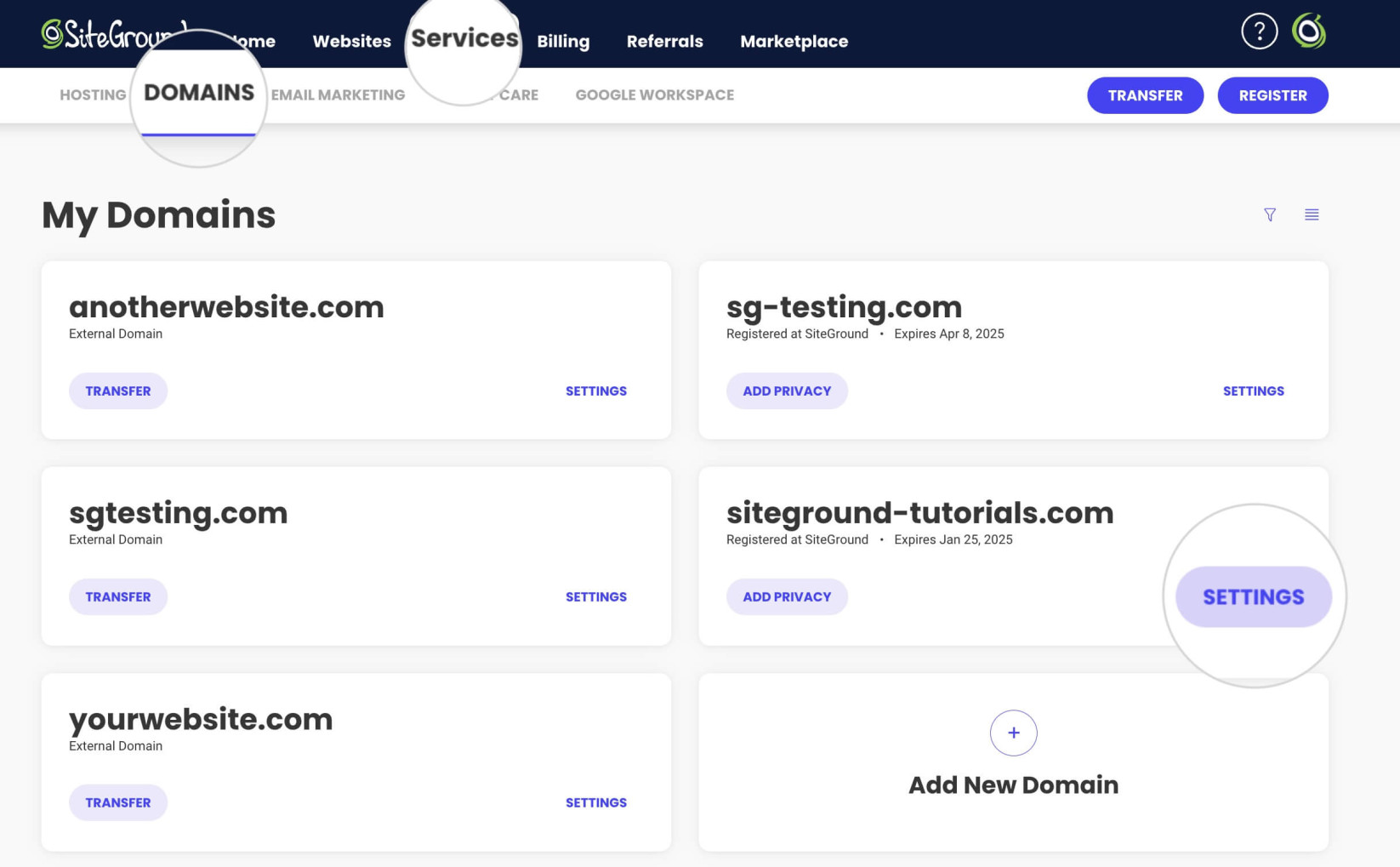Enable Add Privacy for sg-testing.com
This screenshot has height=867, width=1400.
pos(787,391)
